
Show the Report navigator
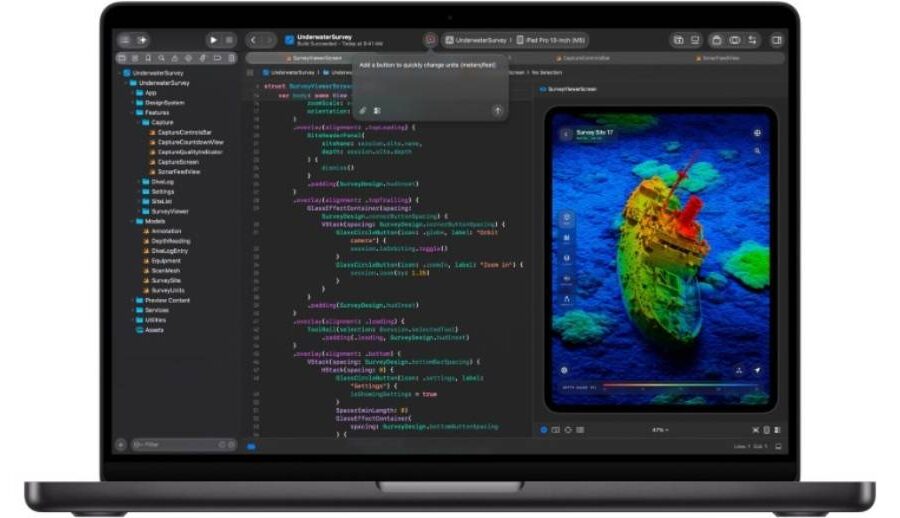click(231, 58)
